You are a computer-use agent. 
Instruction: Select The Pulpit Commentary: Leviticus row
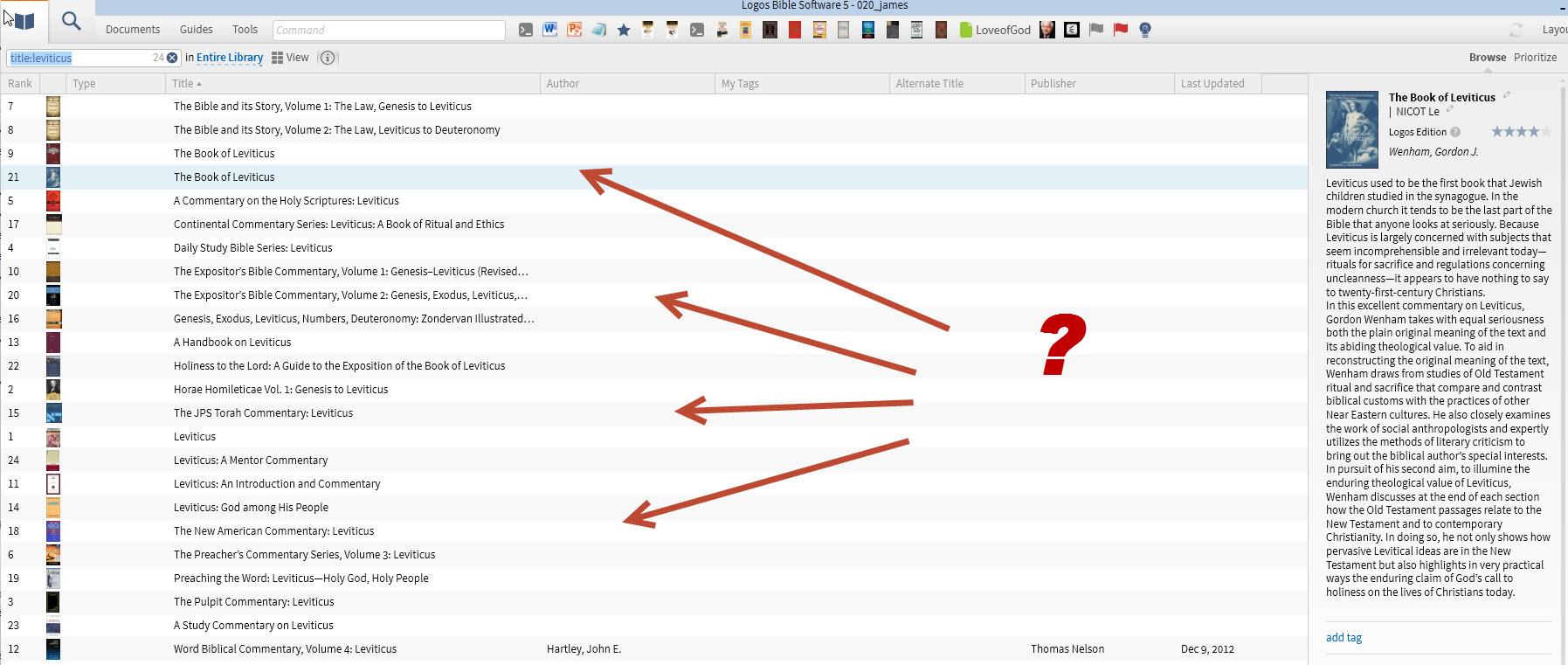pos(653,602)
